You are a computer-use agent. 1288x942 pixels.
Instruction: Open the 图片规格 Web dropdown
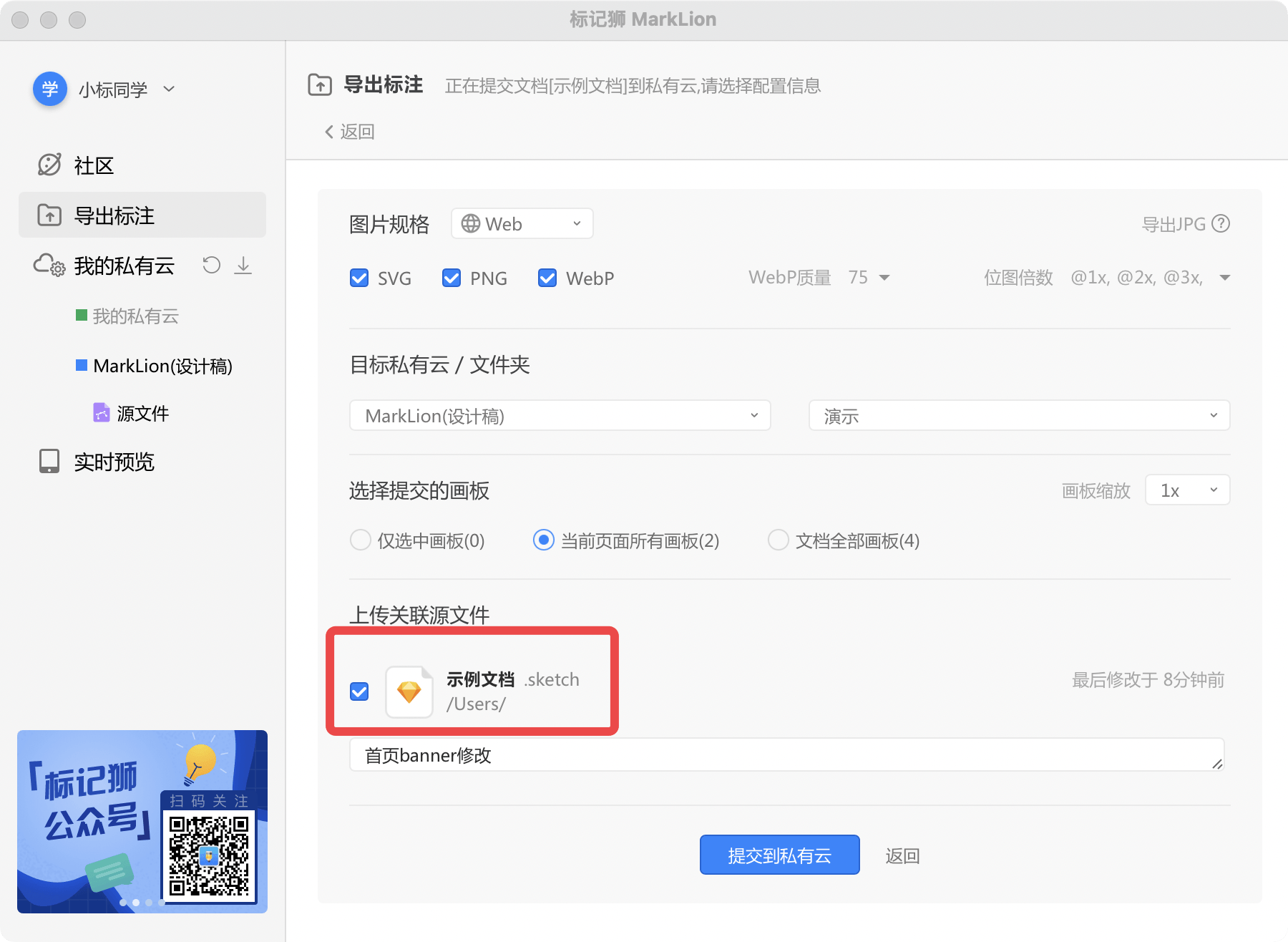[x=522, y=224]
